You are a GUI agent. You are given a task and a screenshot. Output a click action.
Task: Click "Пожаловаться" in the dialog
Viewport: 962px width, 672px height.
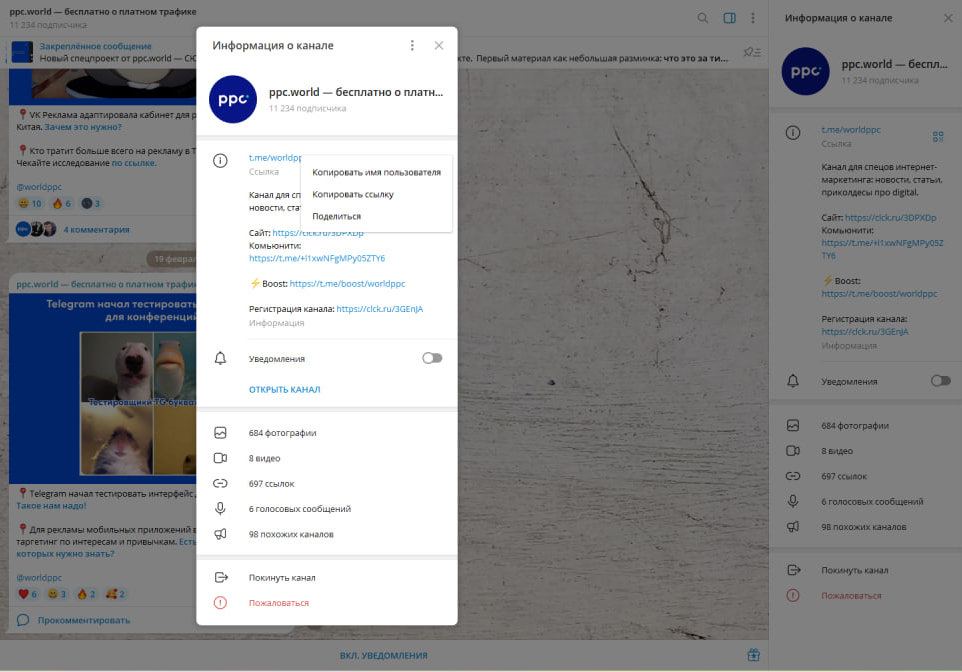278,603
